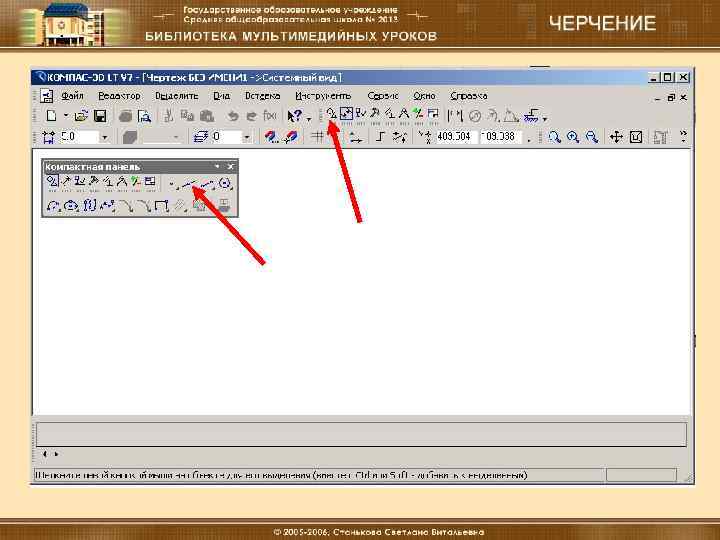Open the Окно menu
The image size is (720, 540).
click(424, 96)
